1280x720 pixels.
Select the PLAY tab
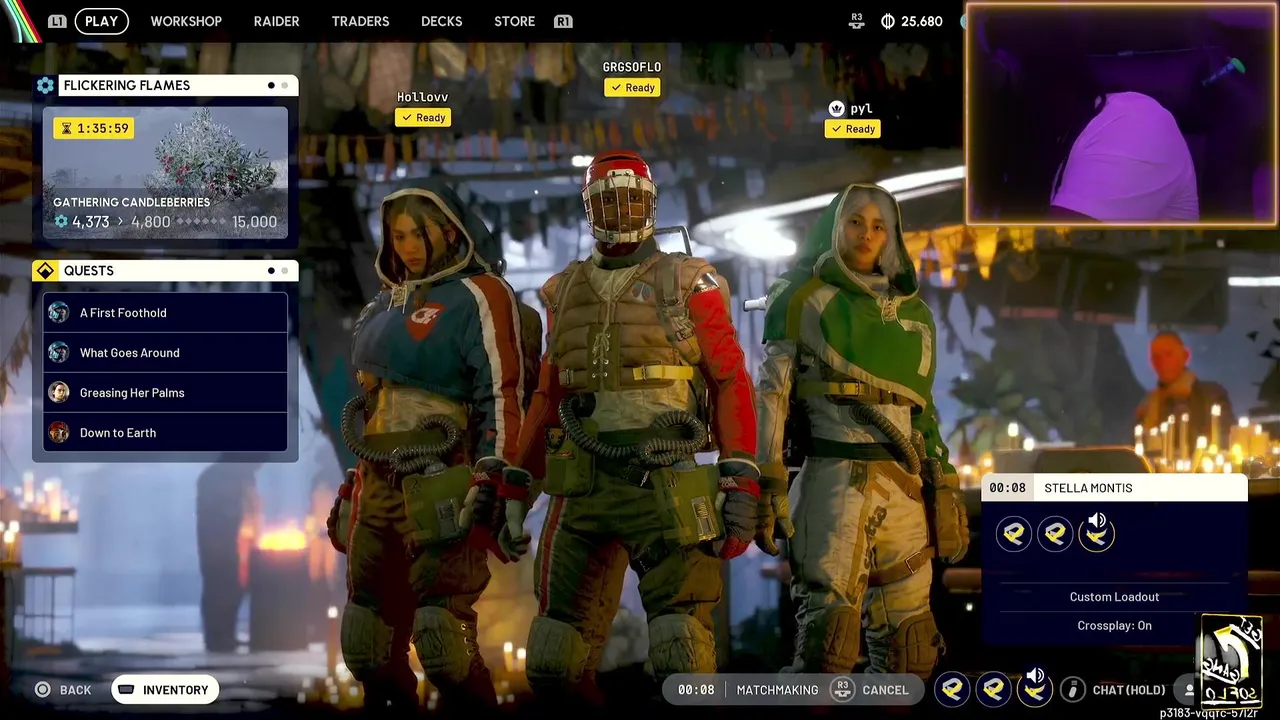pyautogui.click(x=101, y=21)
